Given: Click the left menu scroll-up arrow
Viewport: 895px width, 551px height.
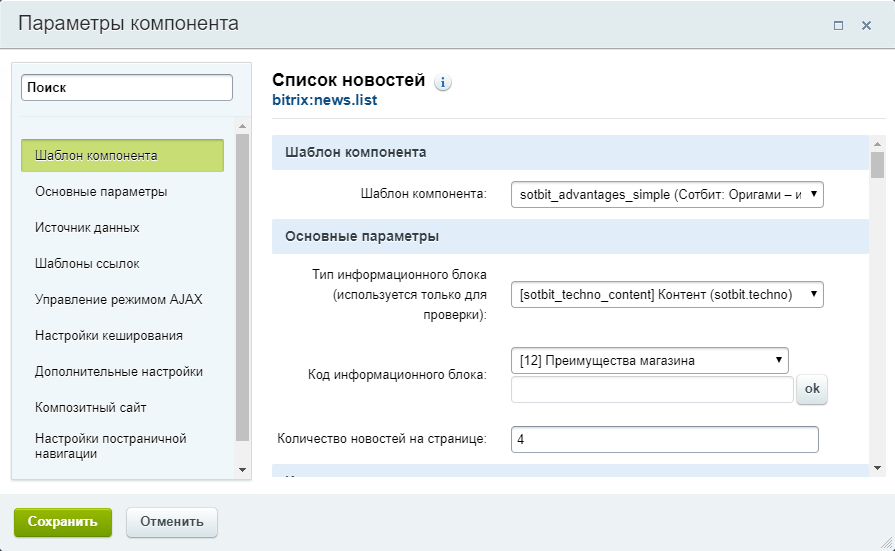Looking at the screenshot, I should pyautogui.click(x=242, y=126).
